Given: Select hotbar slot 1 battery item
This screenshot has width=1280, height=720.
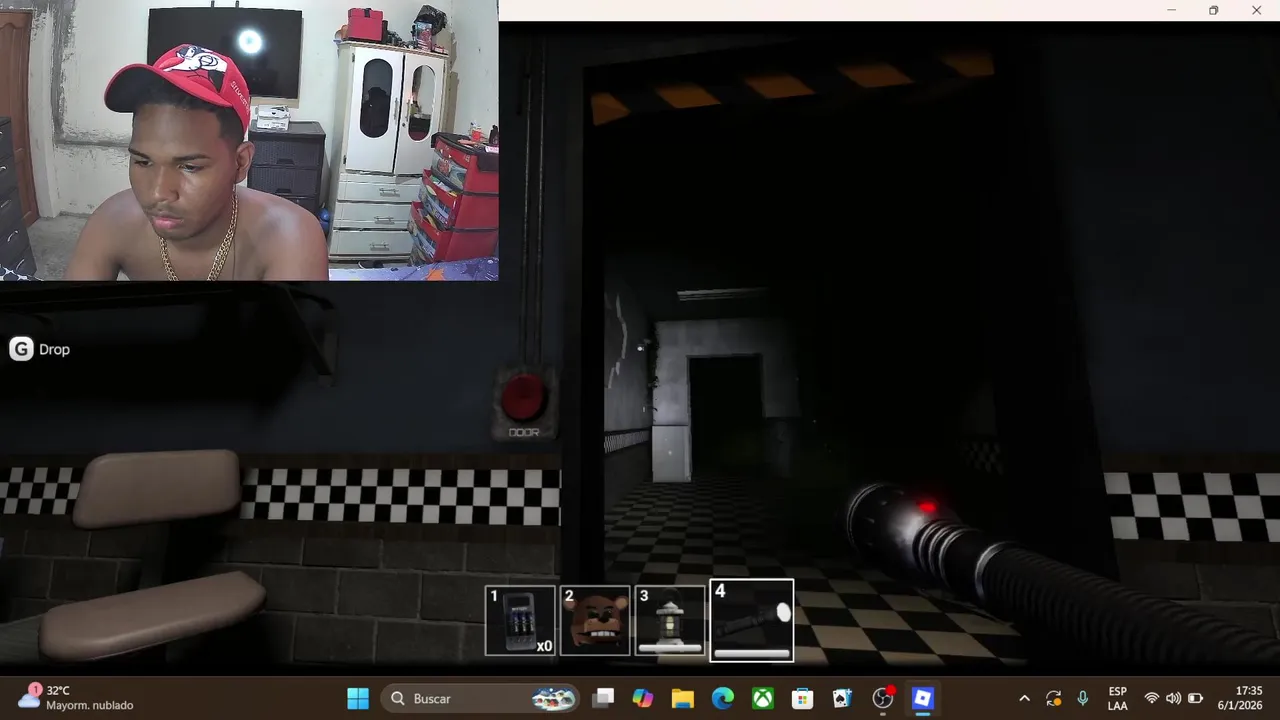Looking at the screenshot, I should (x=520, y=621).
